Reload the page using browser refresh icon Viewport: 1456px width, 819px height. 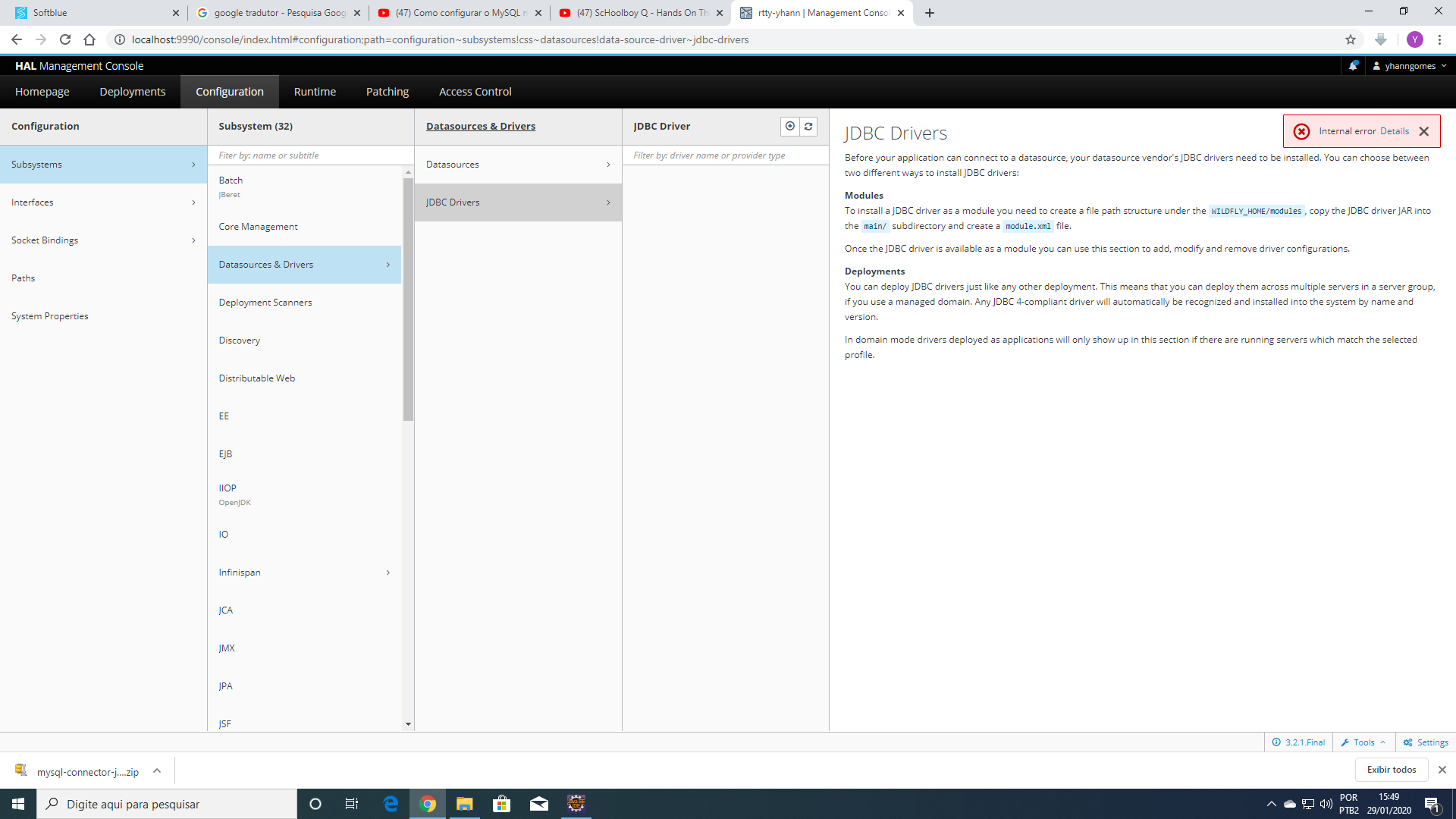coord(65,39)
